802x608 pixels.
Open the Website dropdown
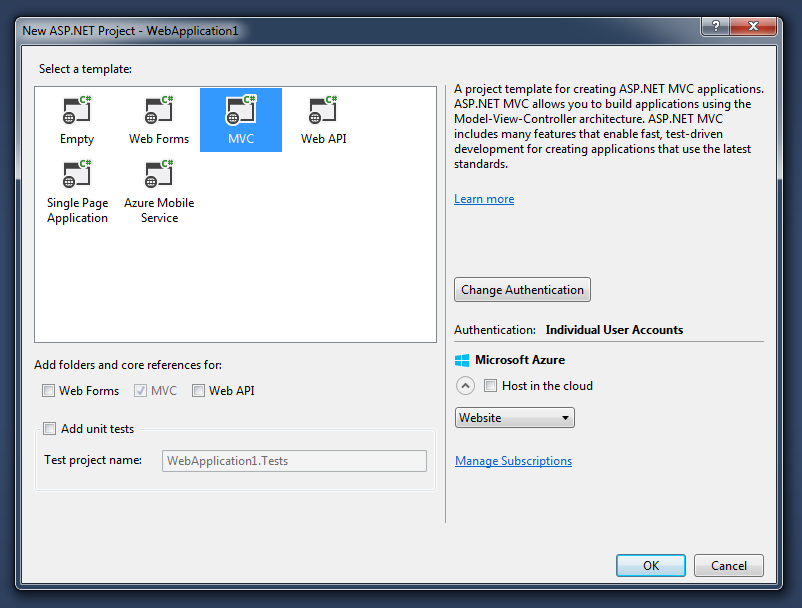tap(515, 418)
